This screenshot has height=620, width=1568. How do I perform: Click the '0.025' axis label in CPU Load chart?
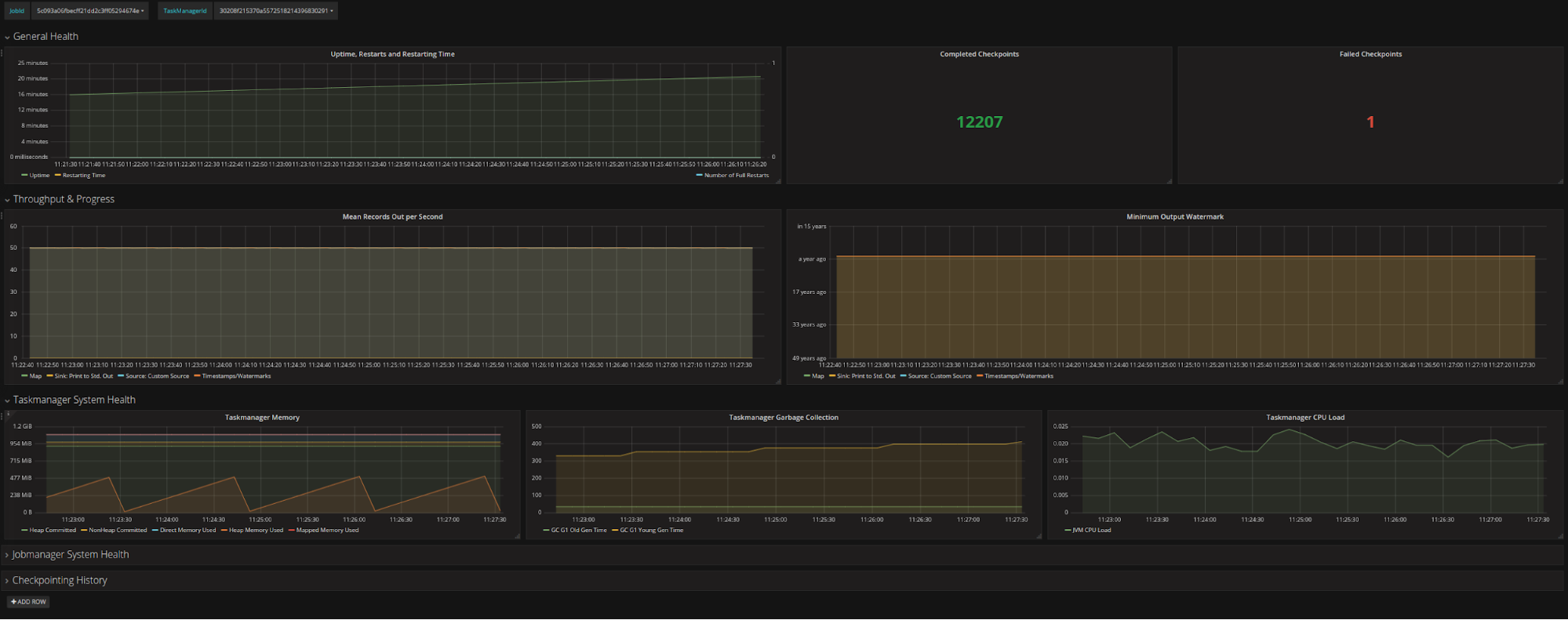[x=1060, y=427]
